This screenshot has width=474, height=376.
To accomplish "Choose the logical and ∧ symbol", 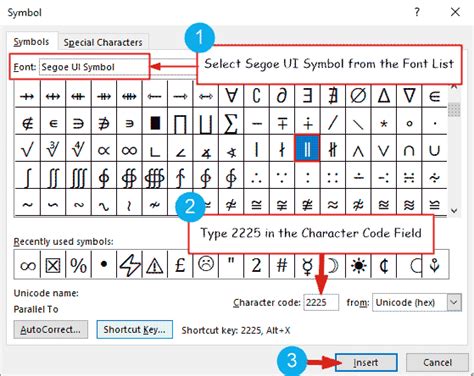I will point(358,149).
